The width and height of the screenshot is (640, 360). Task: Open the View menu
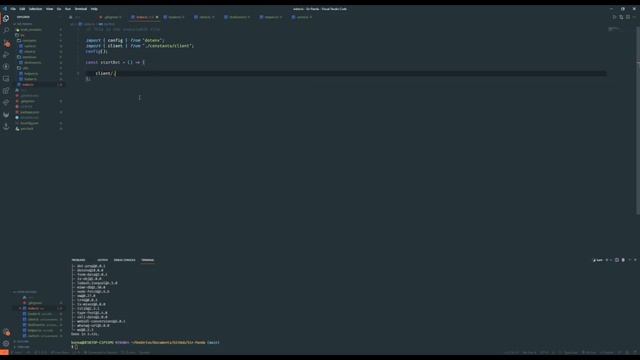[49, 9]
